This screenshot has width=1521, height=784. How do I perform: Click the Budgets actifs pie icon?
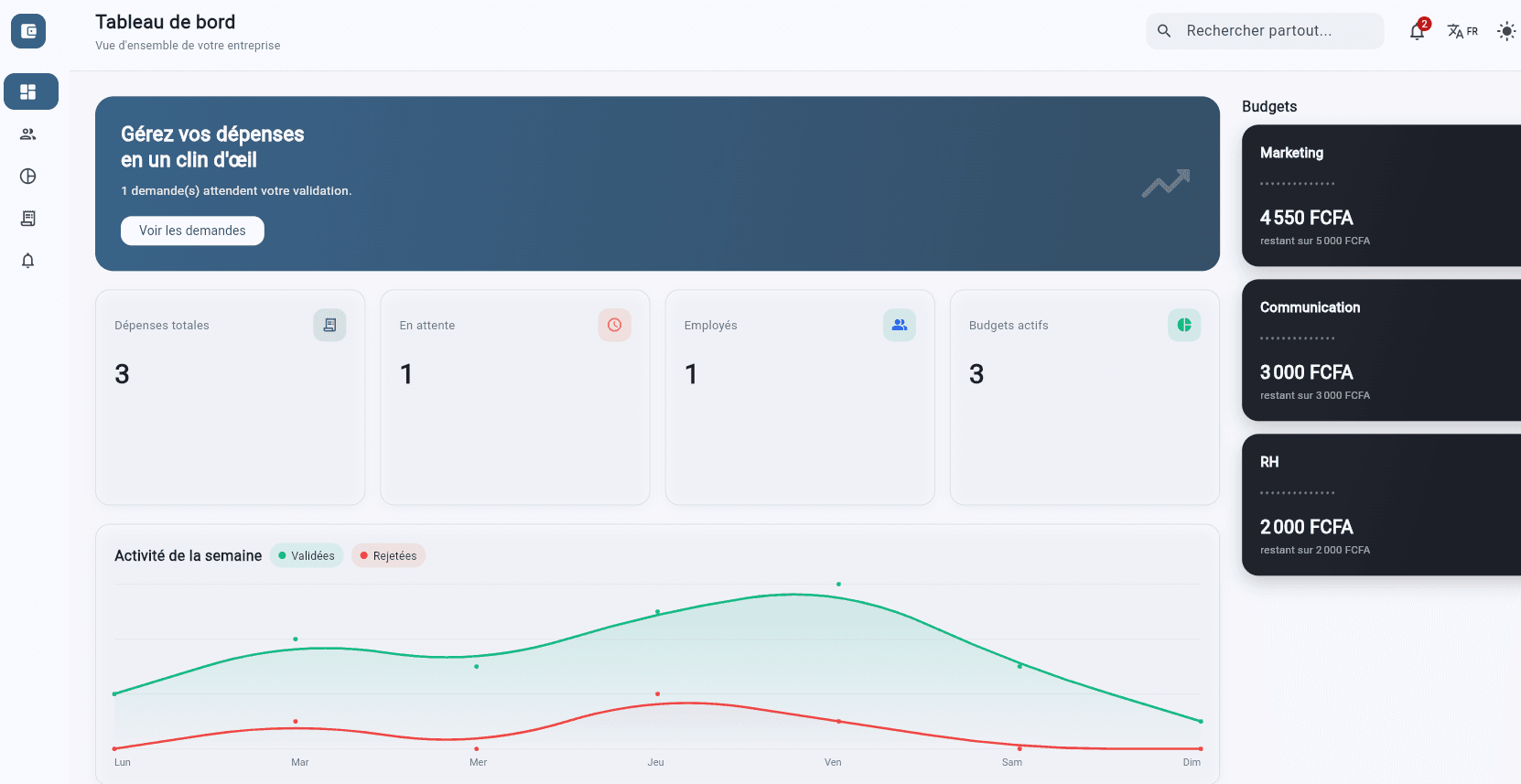[x=1184, y=325]
